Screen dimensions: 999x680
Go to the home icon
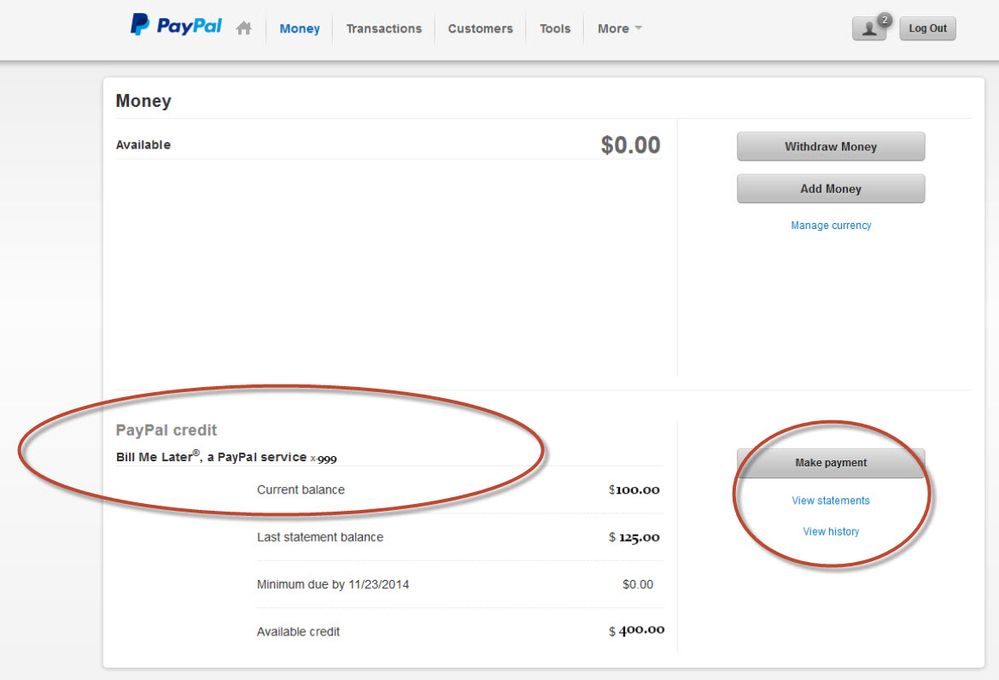(243, 28)
